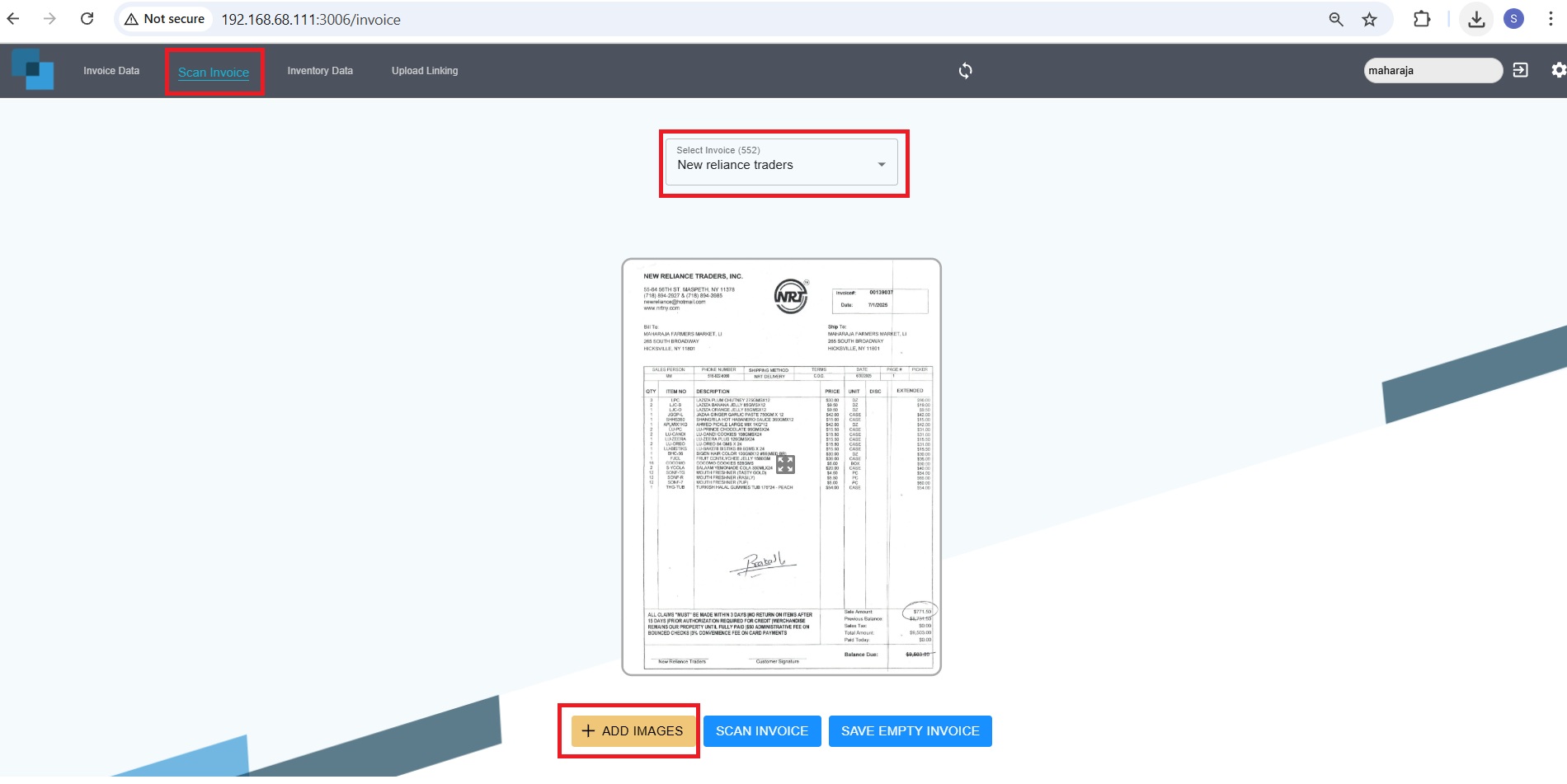The image size is (1567, 784).
Task: Open the browser downloads icon
Action: tap(1476, 19)
